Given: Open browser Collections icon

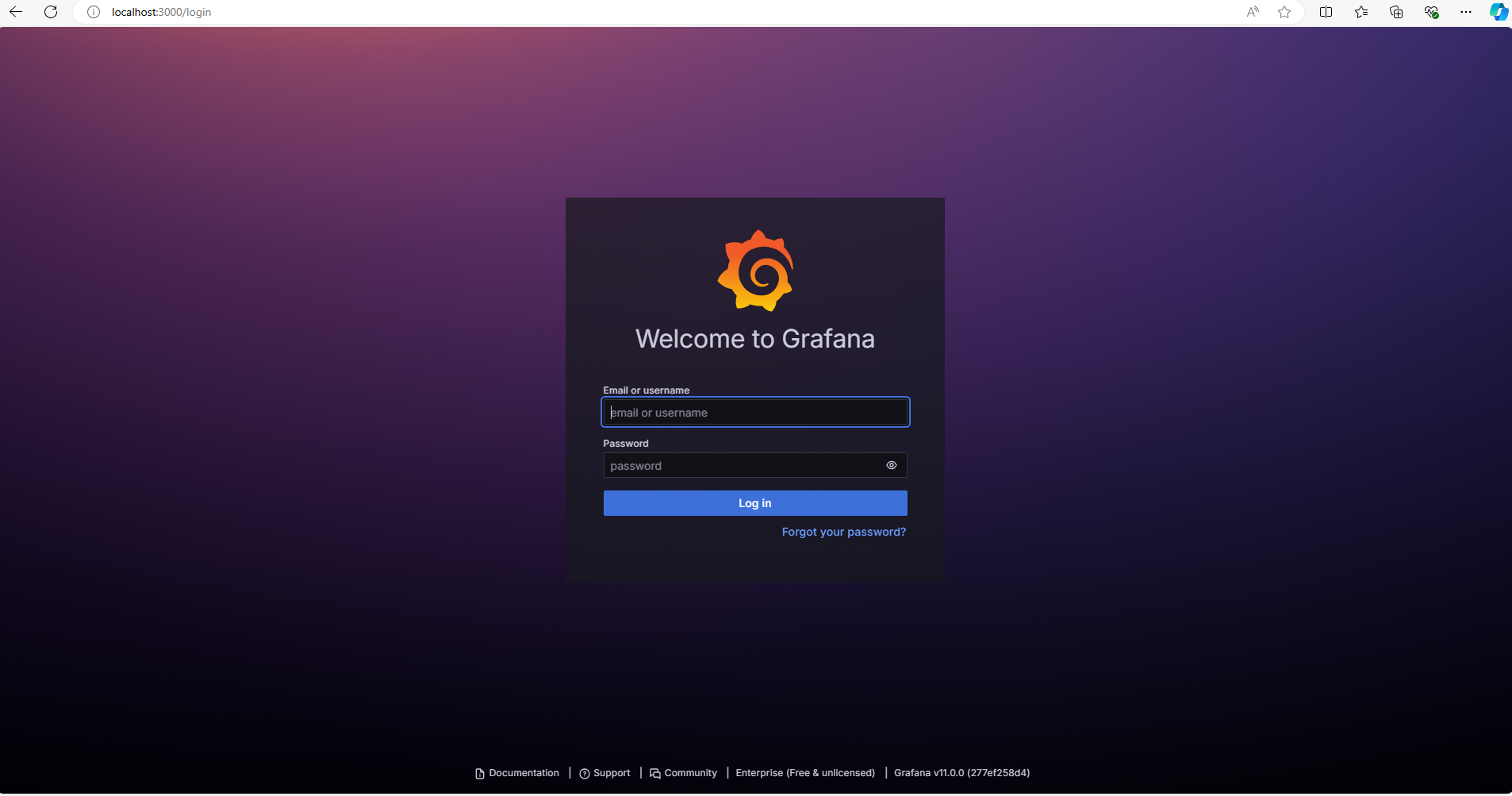Looking at the screenshot, I should click(x=1396, y=12).
